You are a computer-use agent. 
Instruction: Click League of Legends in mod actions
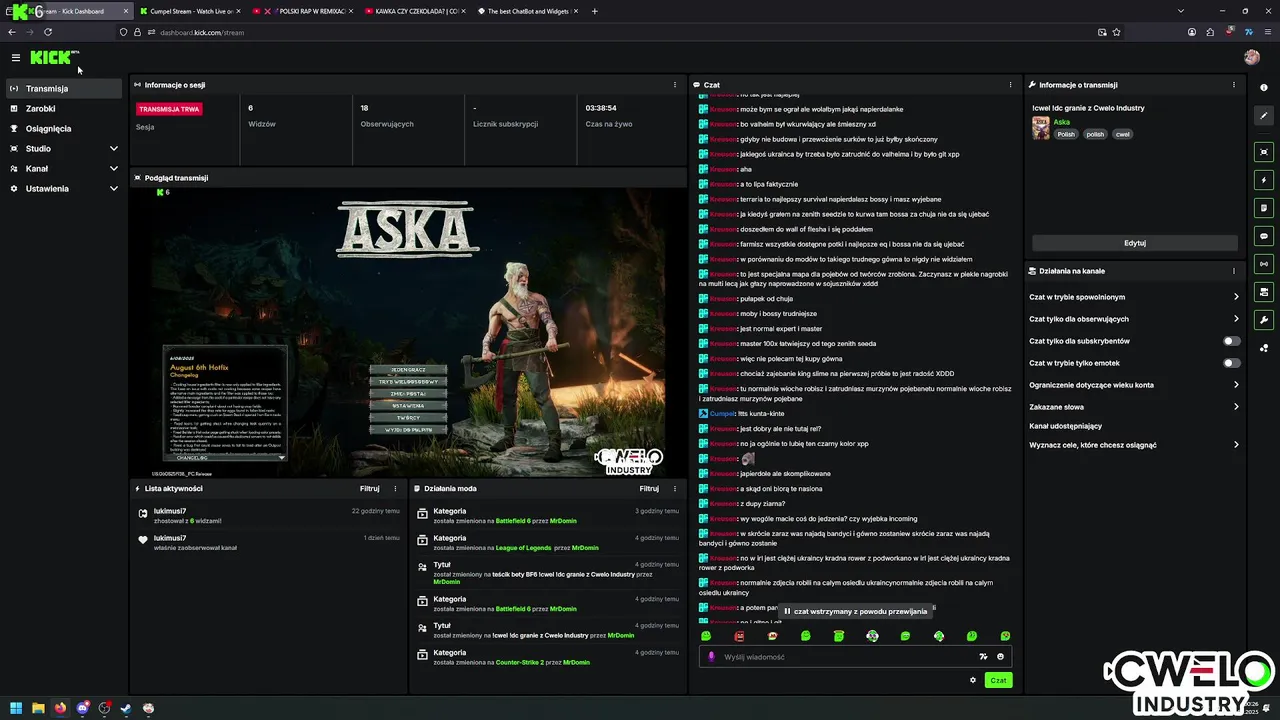pos(523,548)
